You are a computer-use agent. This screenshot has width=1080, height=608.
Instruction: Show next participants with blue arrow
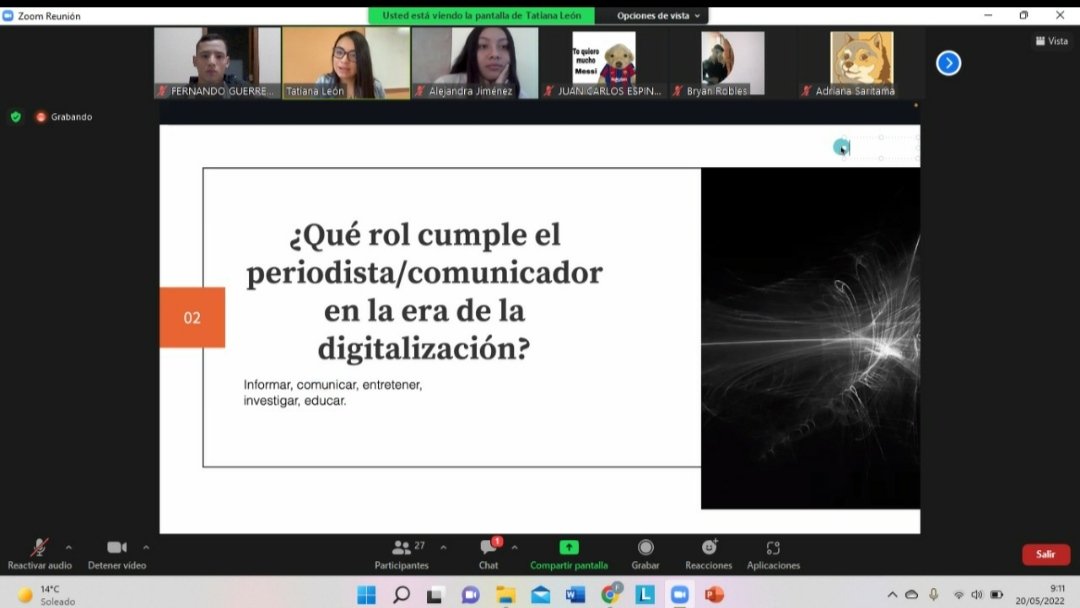948,63
